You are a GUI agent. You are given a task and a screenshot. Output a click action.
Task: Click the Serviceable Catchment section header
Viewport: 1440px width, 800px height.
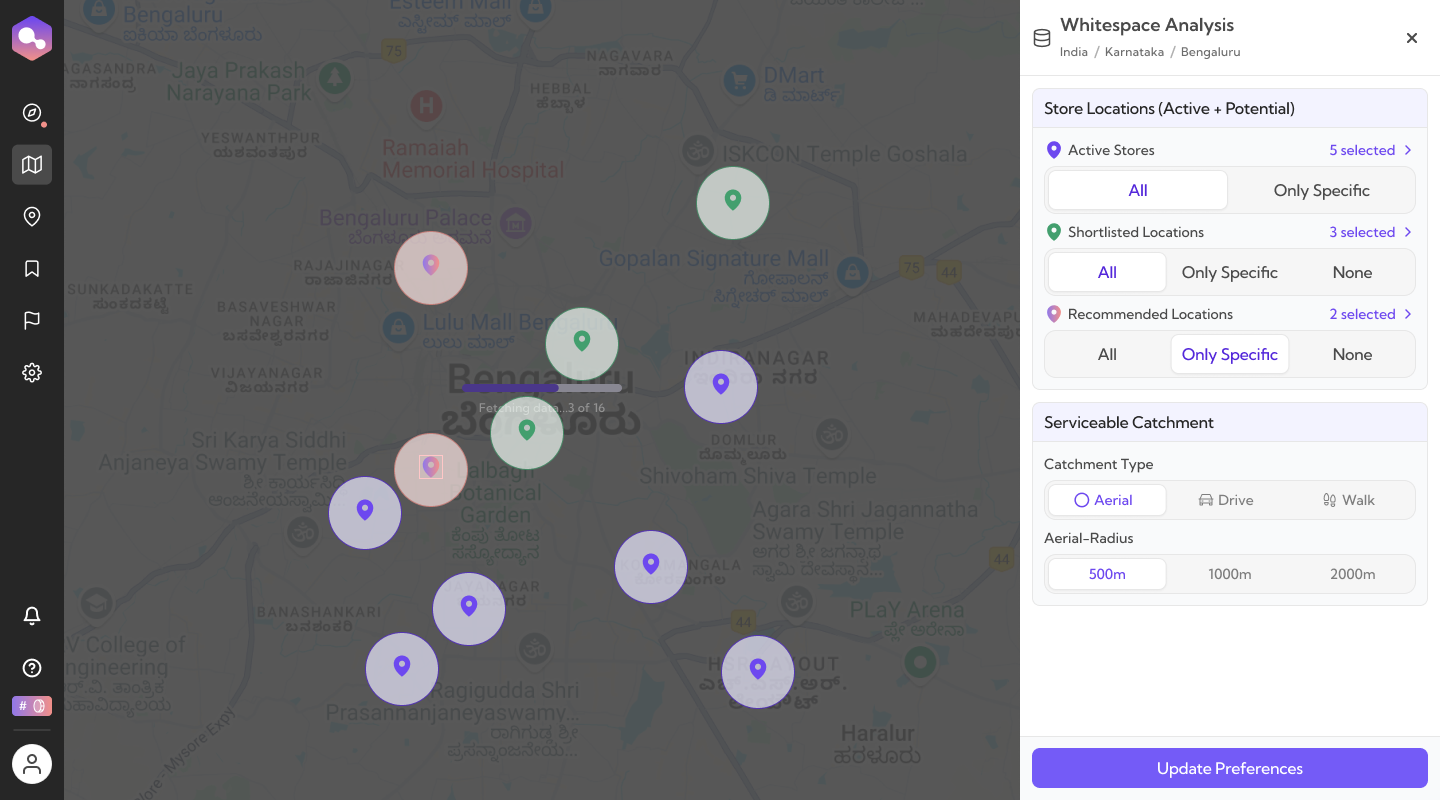click(x=1230, y=422)
